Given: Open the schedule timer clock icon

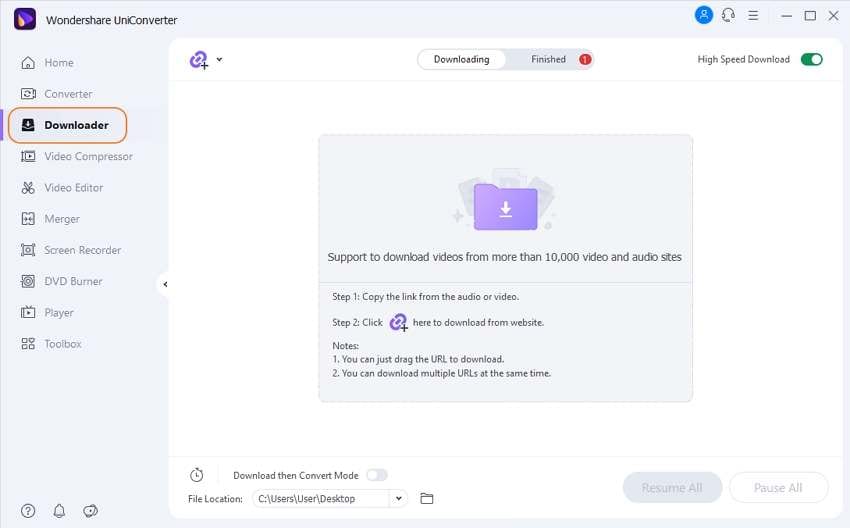Looking at the screenshot, I should pyautogui.click(x=196, y=475).
